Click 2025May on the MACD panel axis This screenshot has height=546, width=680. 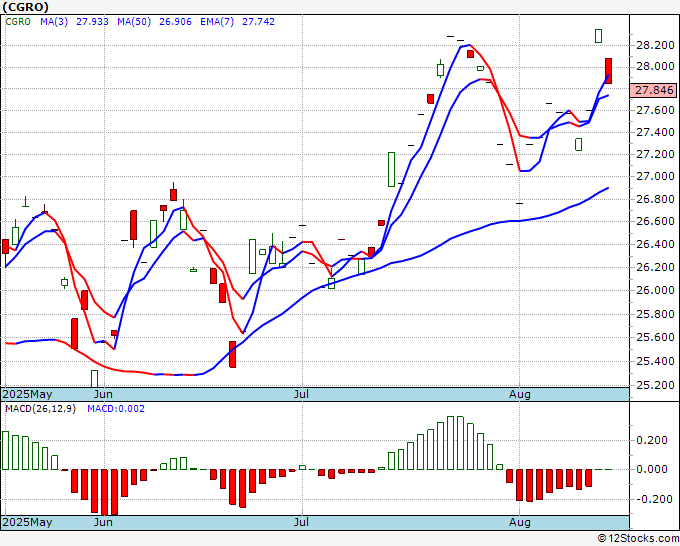(x=28, y=522)
